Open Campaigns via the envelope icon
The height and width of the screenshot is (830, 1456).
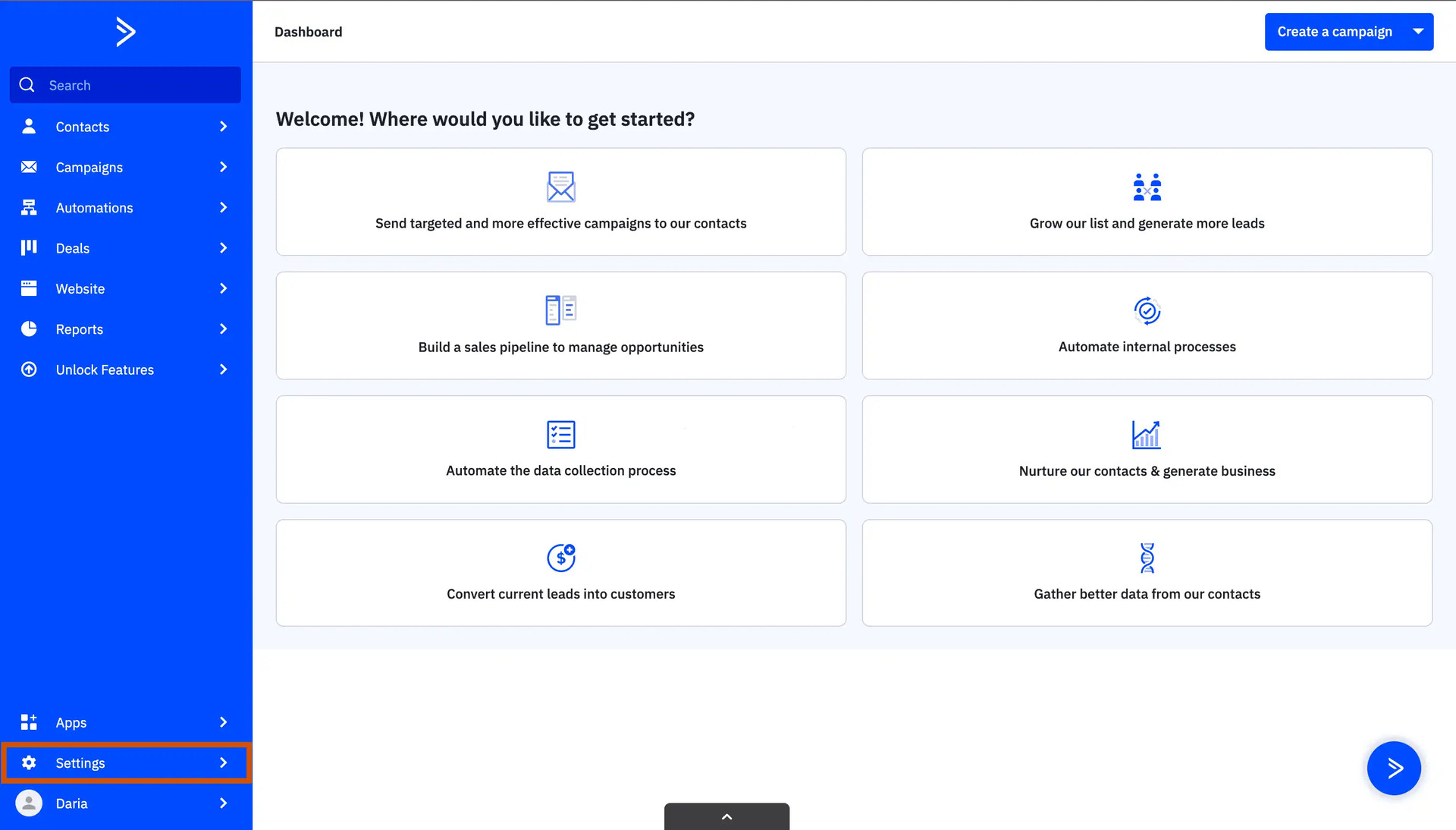29,167
